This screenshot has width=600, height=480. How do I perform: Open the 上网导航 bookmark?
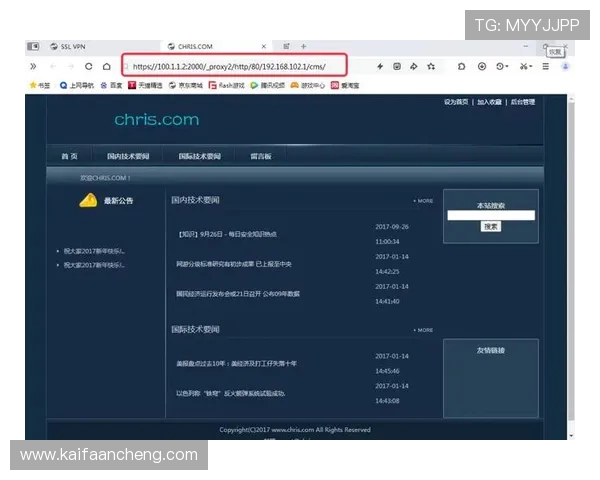click(77, 85)
